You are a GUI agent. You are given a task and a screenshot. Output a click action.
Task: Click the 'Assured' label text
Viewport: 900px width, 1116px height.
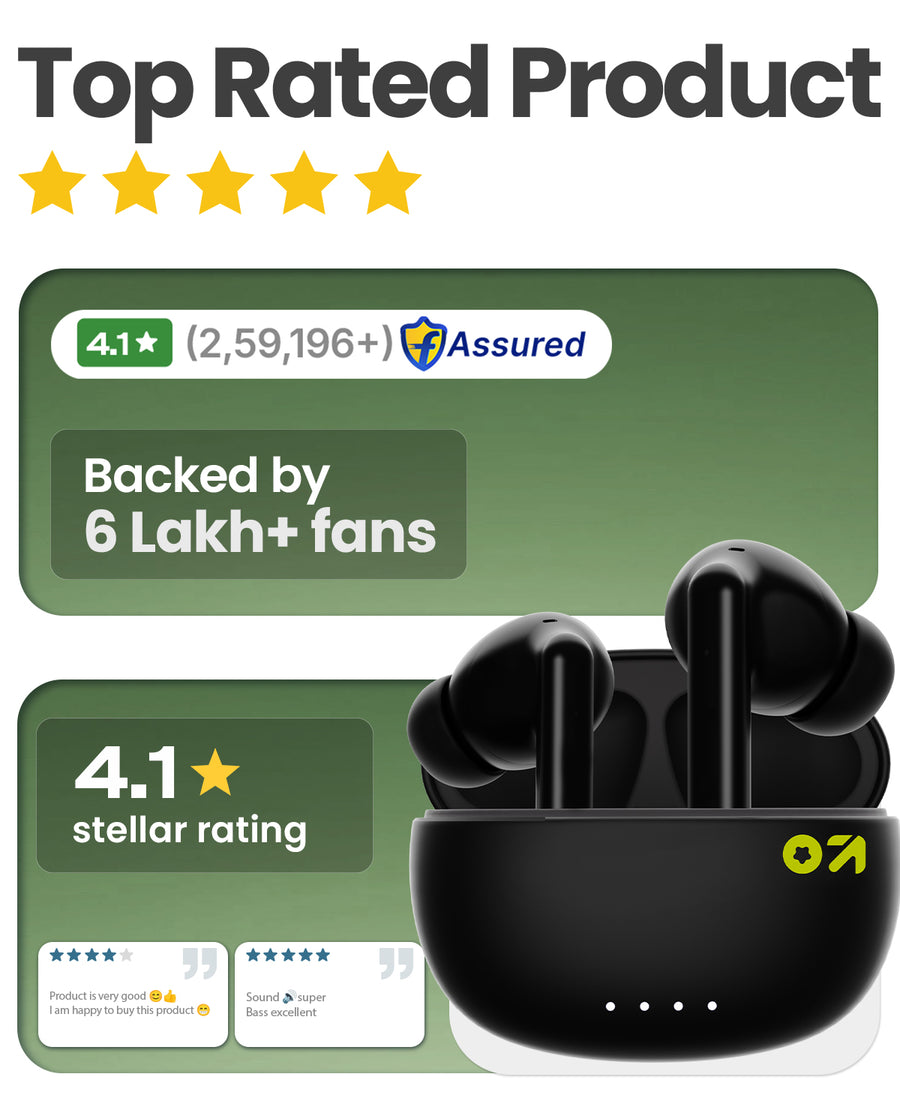(517, 344)
